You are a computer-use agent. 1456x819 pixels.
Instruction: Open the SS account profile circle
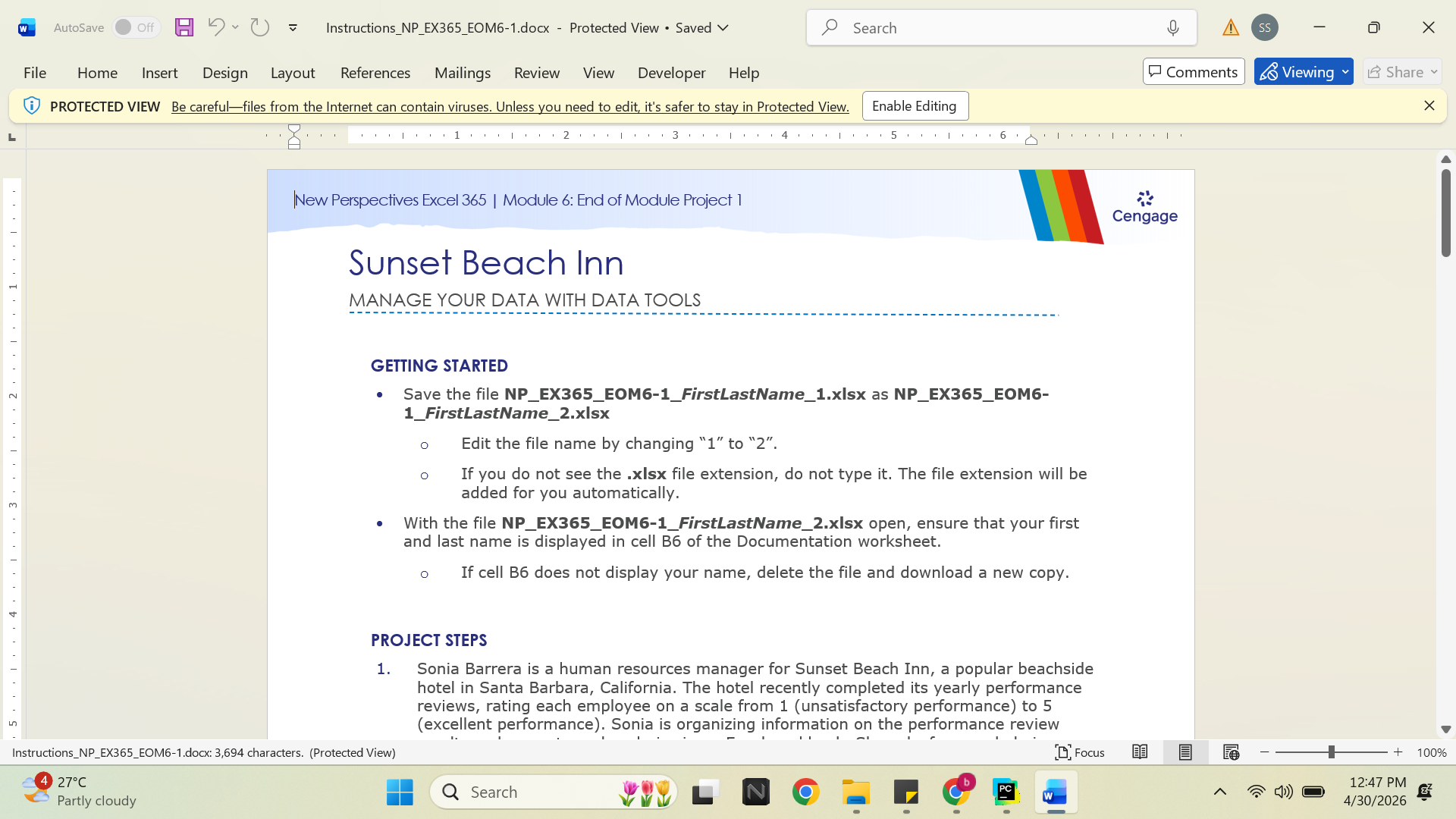pyautogui.click(x=1265, y=27)
